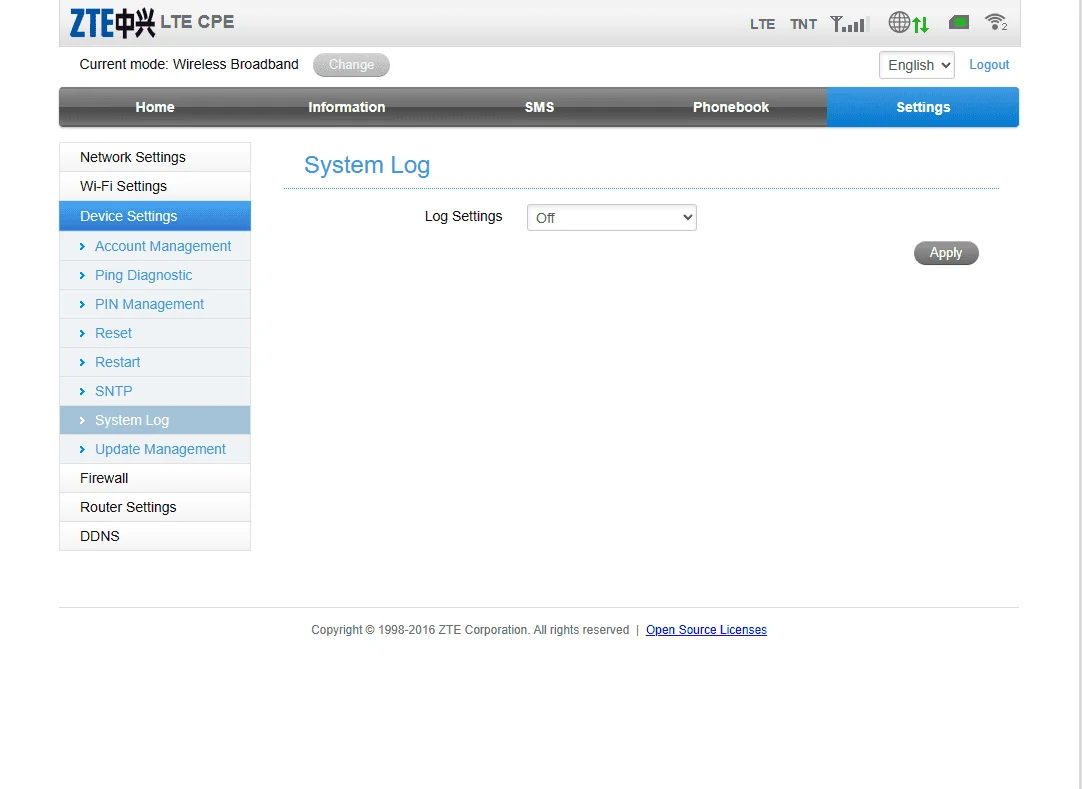The width and height of the screenshot is (1082, 789).
Task: Open the Phonebook tab
Action: click(731, 107)
